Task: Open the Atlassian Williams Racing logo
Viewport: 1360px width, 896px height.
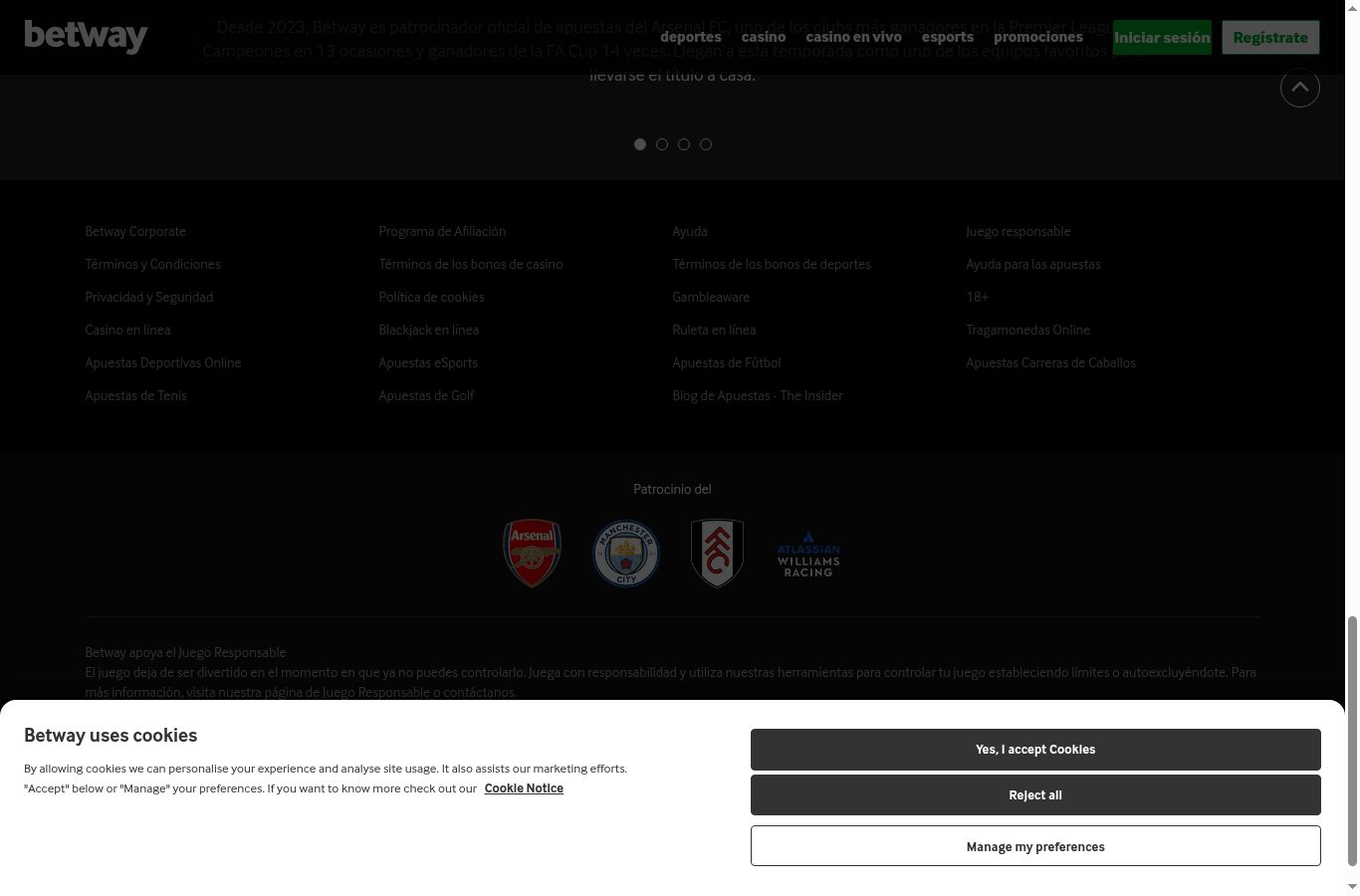Action: click(808, 554)
